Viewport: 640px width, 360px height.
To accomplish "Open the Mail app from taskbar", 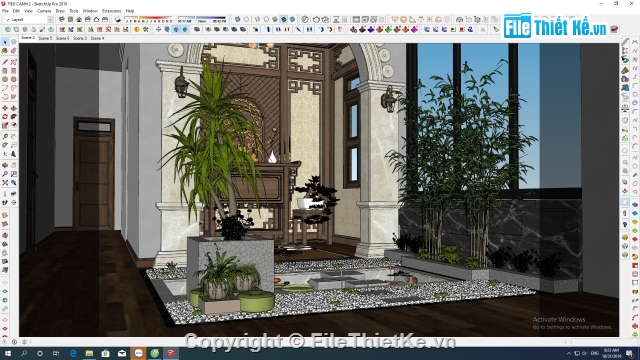I will [122, 353].
